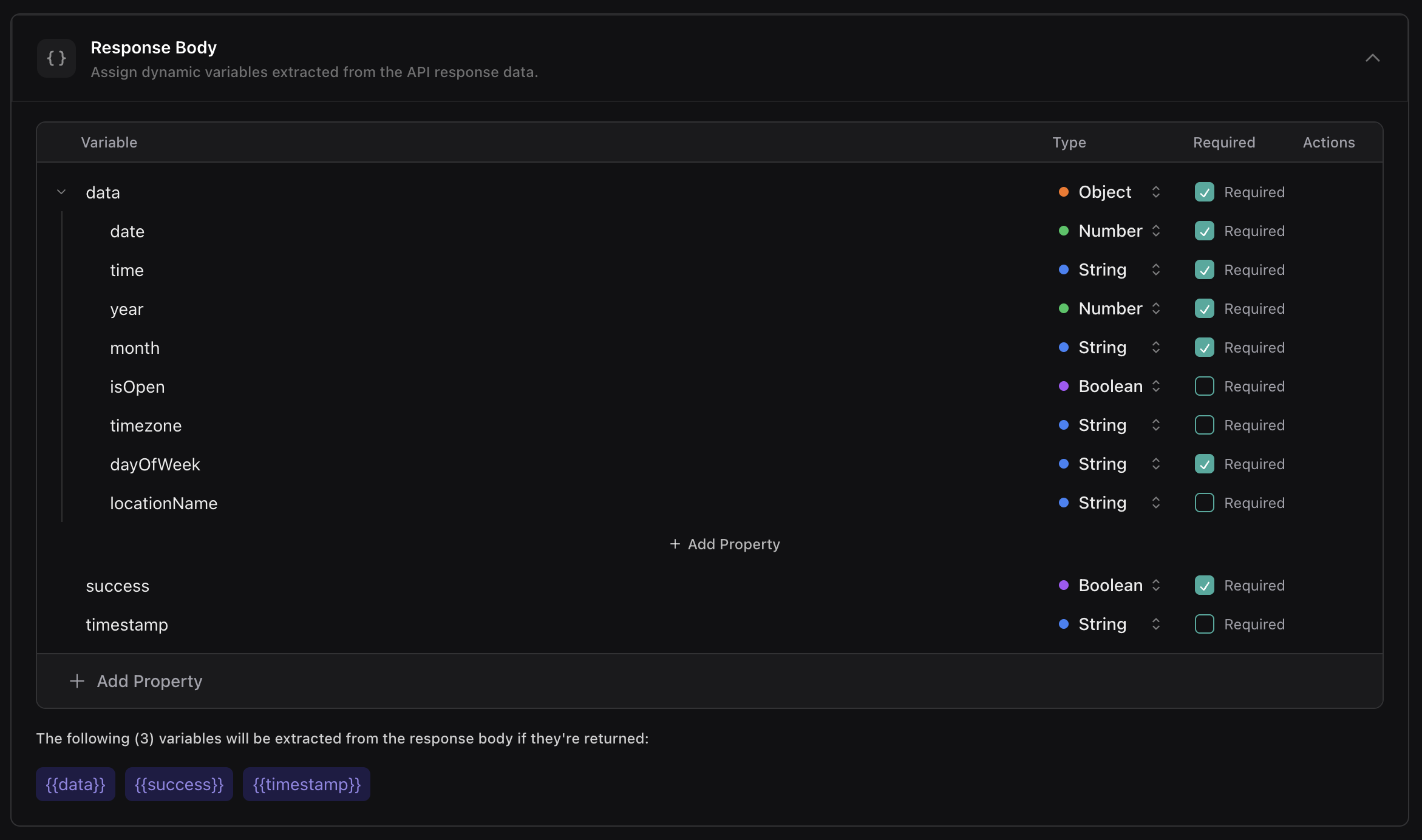The image size is (1422, 840).
Task: Click the purple Boolean dot for success
Action: [1064, 586]
